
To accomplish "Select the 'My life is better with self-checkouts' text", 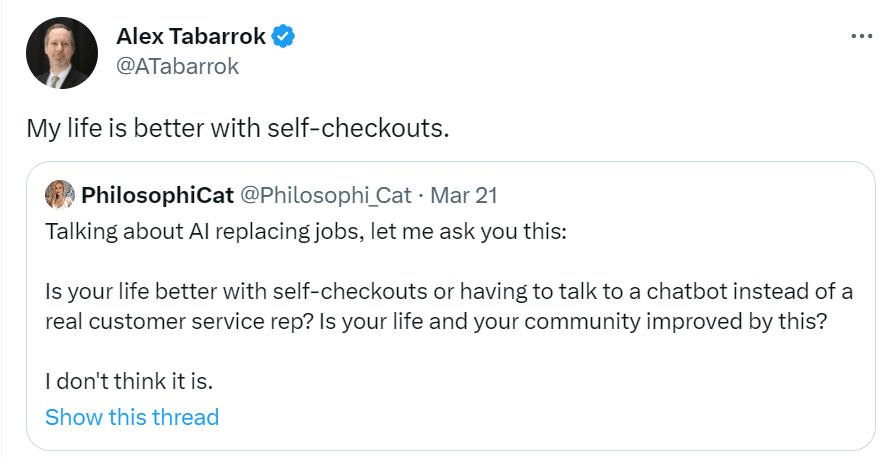I will pos(238,128).
